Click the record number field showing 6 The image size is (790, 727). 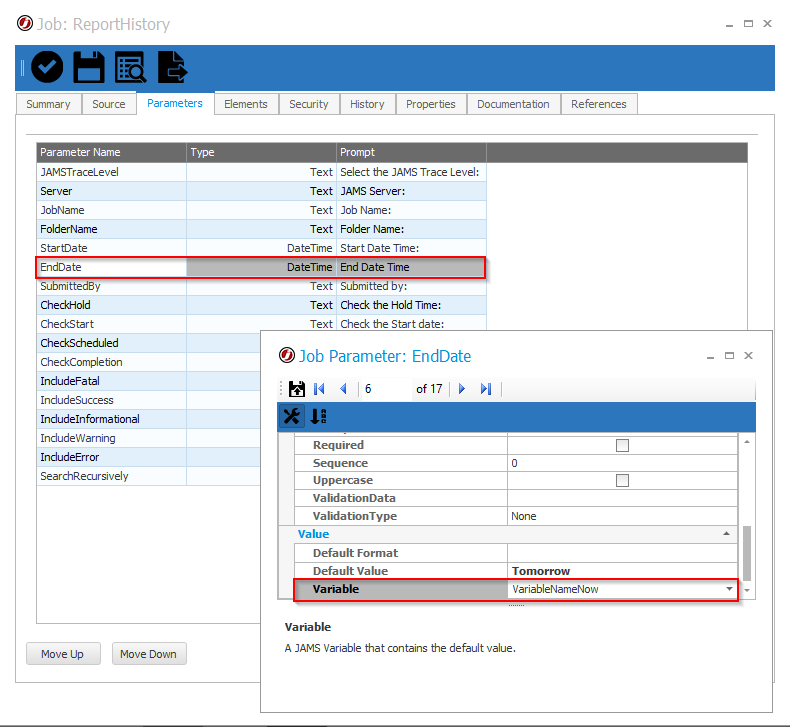(x=385, y=389)
